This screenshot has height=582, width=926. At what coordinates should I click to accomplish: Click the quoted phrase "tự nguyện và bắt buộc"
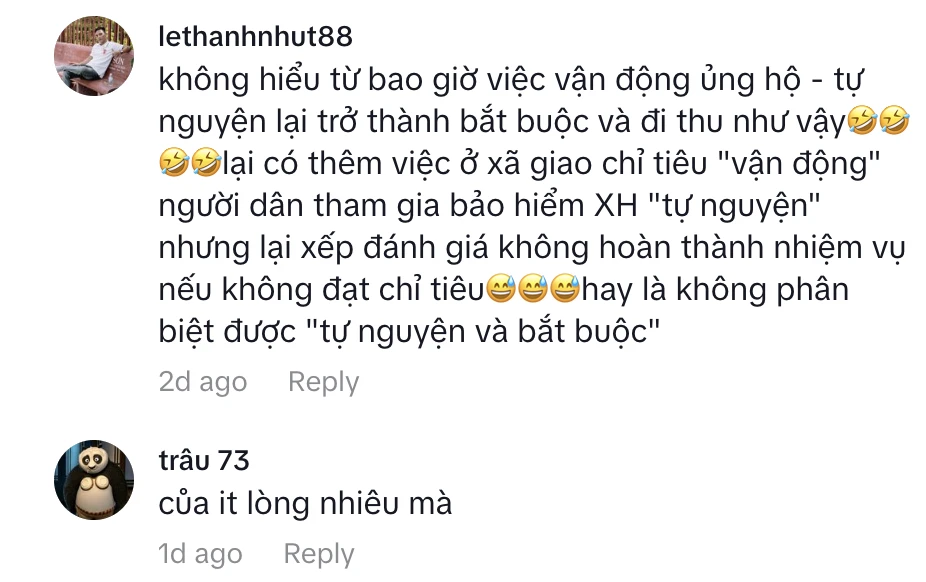click(483, 331)
